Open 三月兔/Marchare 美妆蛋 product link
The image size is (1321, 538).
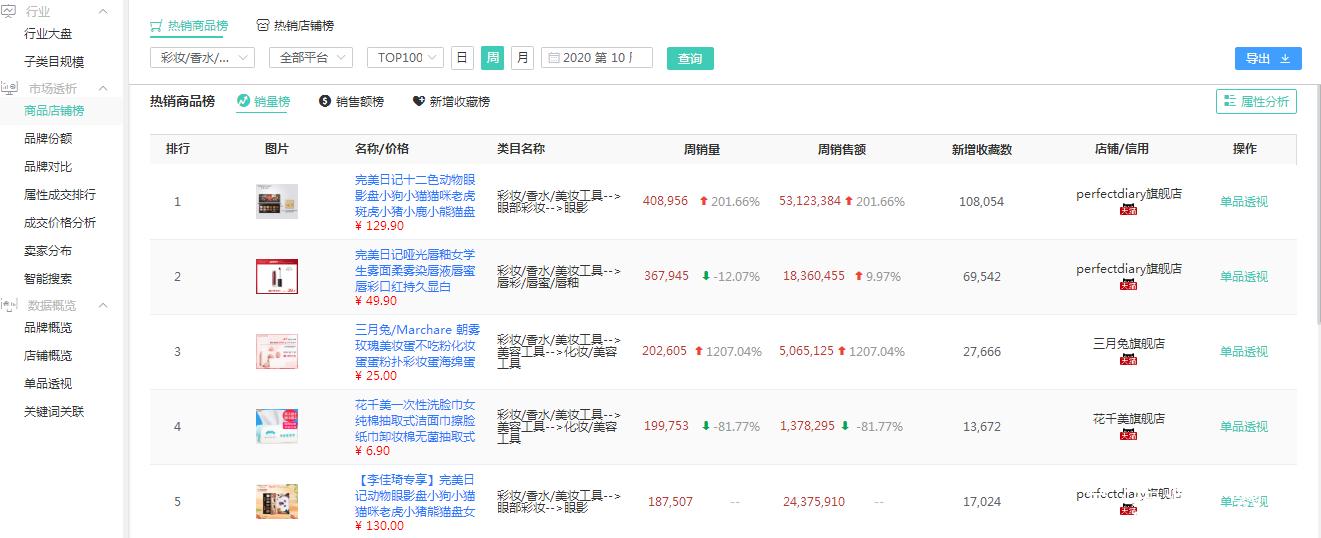415,345
